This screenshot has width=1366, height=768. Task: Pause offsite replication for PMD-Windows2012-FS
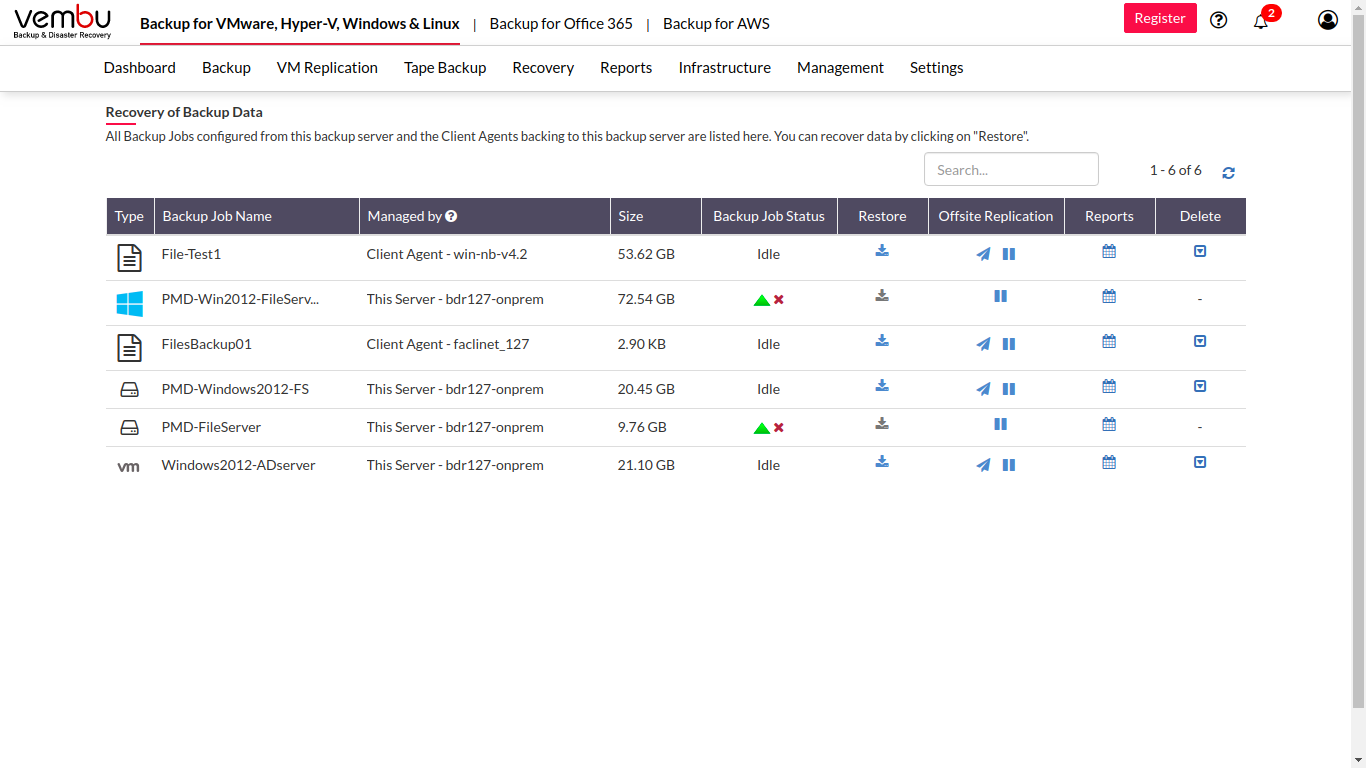coord(1009,389)
